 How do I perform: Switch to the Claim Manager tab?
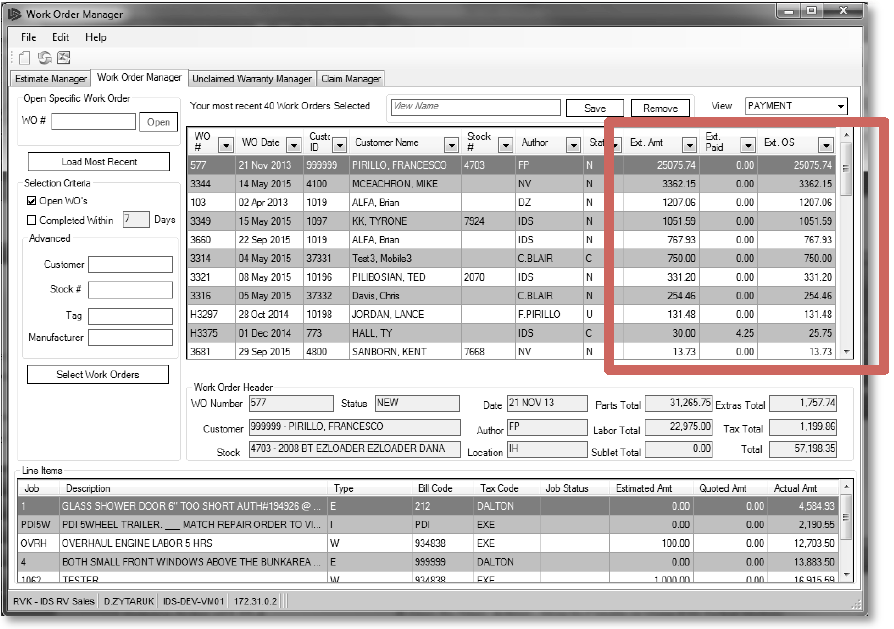pyautogui.click(x=351, y=79)
